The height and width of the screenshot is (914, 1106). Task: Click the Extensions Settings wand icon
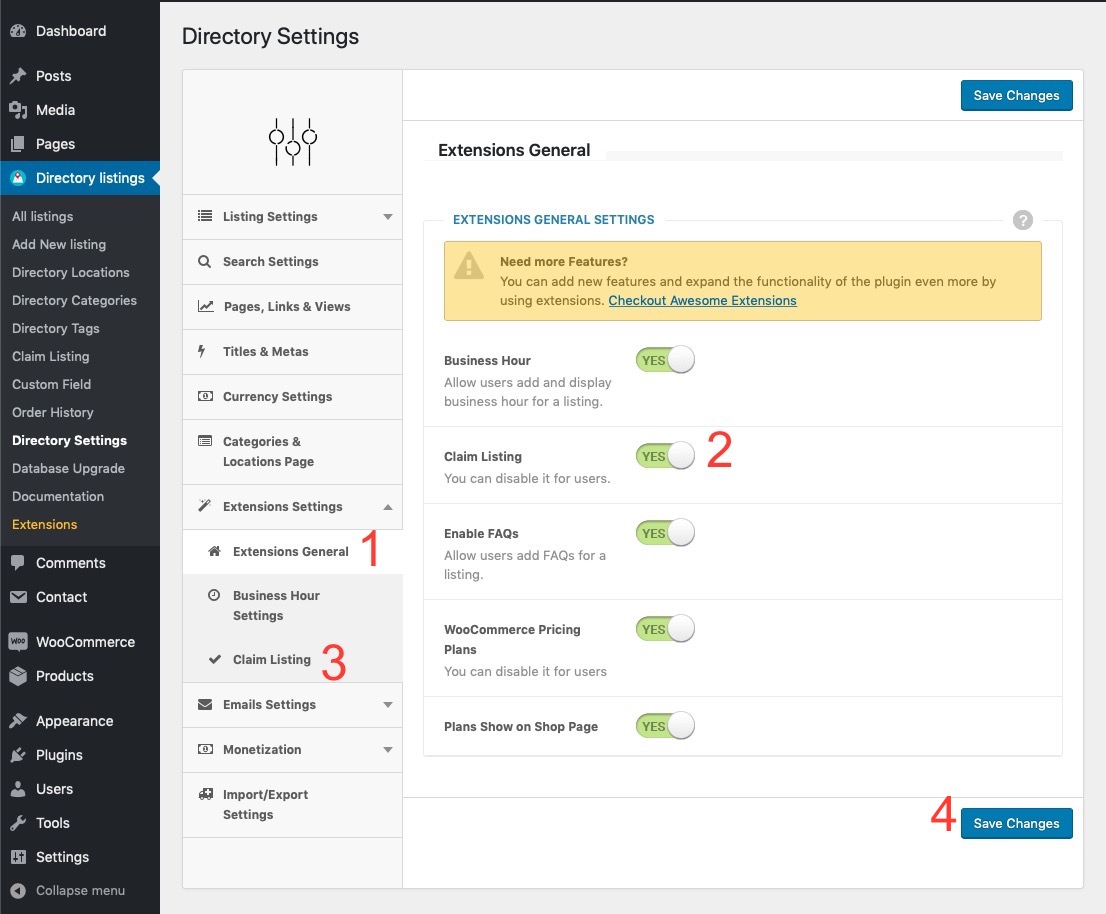205,506
